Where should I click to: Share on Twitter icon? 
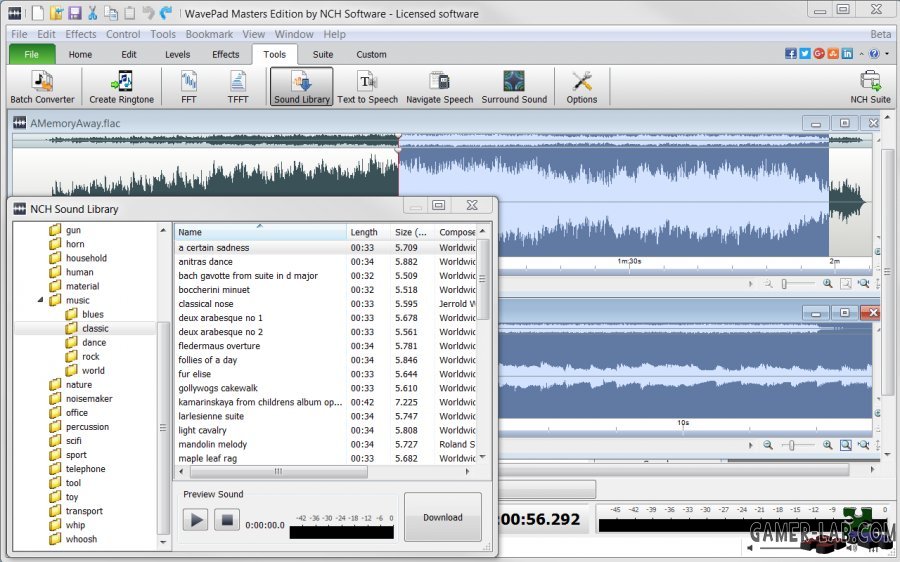pos(805,53)
